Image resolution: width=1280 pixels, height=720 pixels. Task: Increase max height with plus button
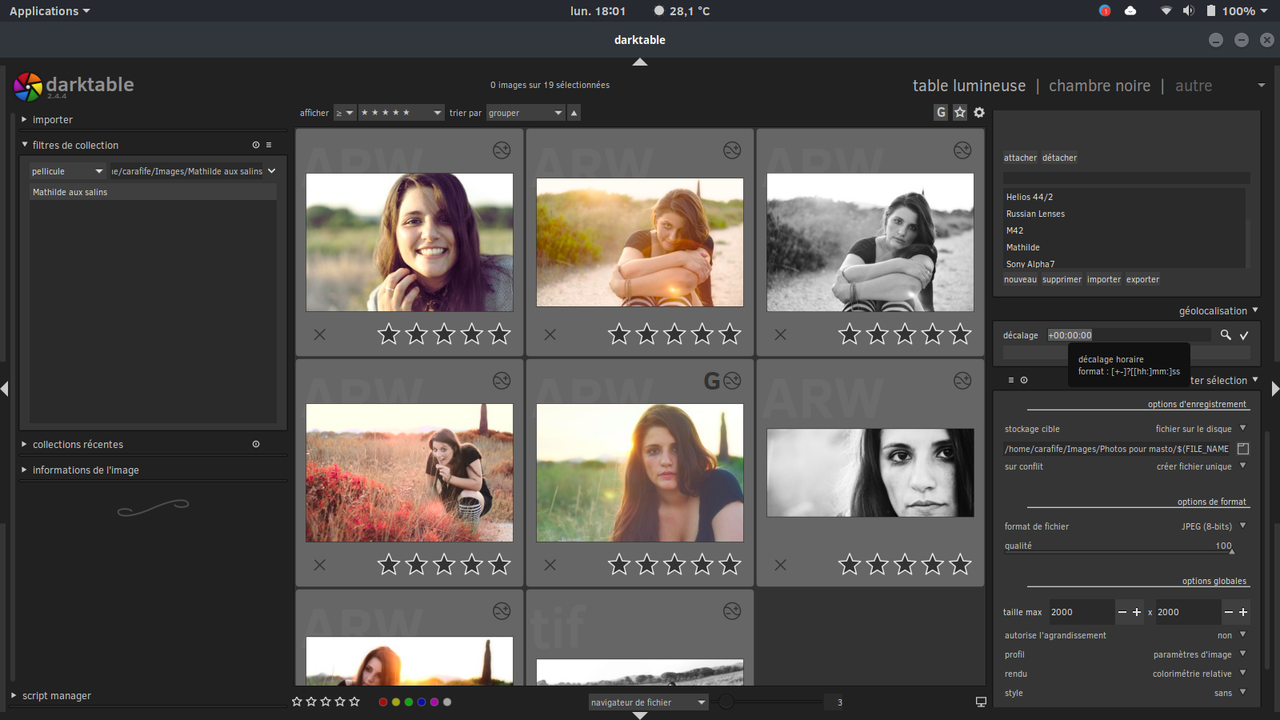click(x=1243, y=612)
